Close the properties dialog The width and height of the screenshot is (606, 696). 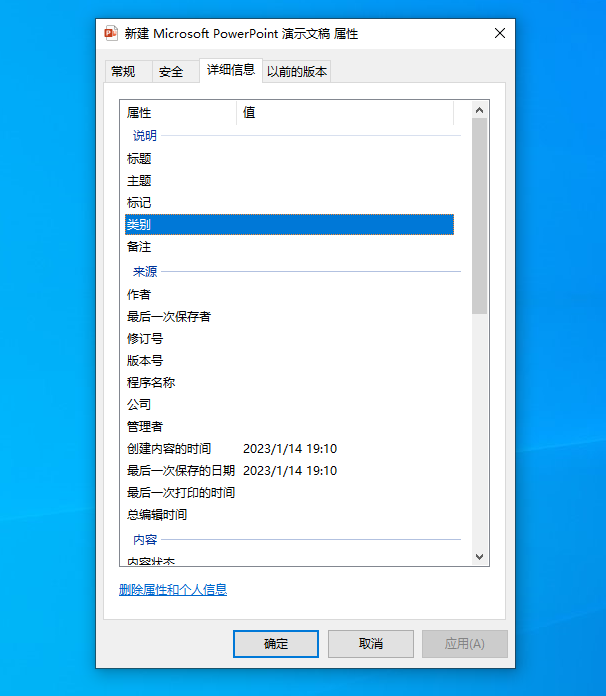point(500,33)
